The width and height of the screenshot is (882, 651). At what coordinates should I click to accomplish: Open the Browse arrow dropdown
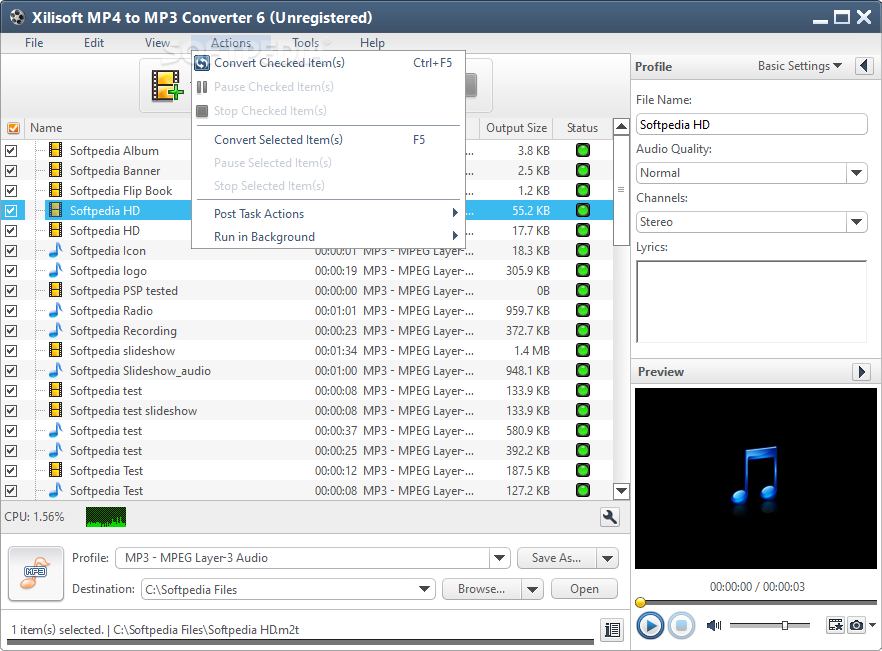532,589
